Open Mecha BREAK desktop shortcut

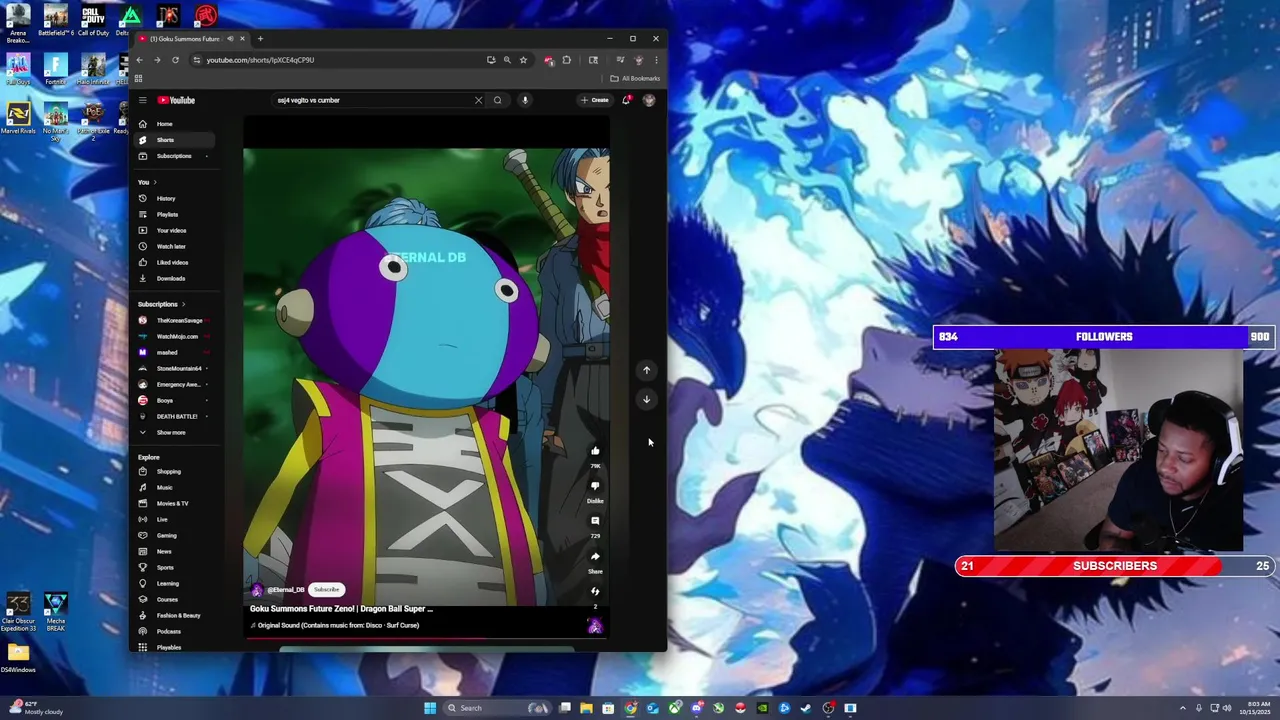pos(56,611)
